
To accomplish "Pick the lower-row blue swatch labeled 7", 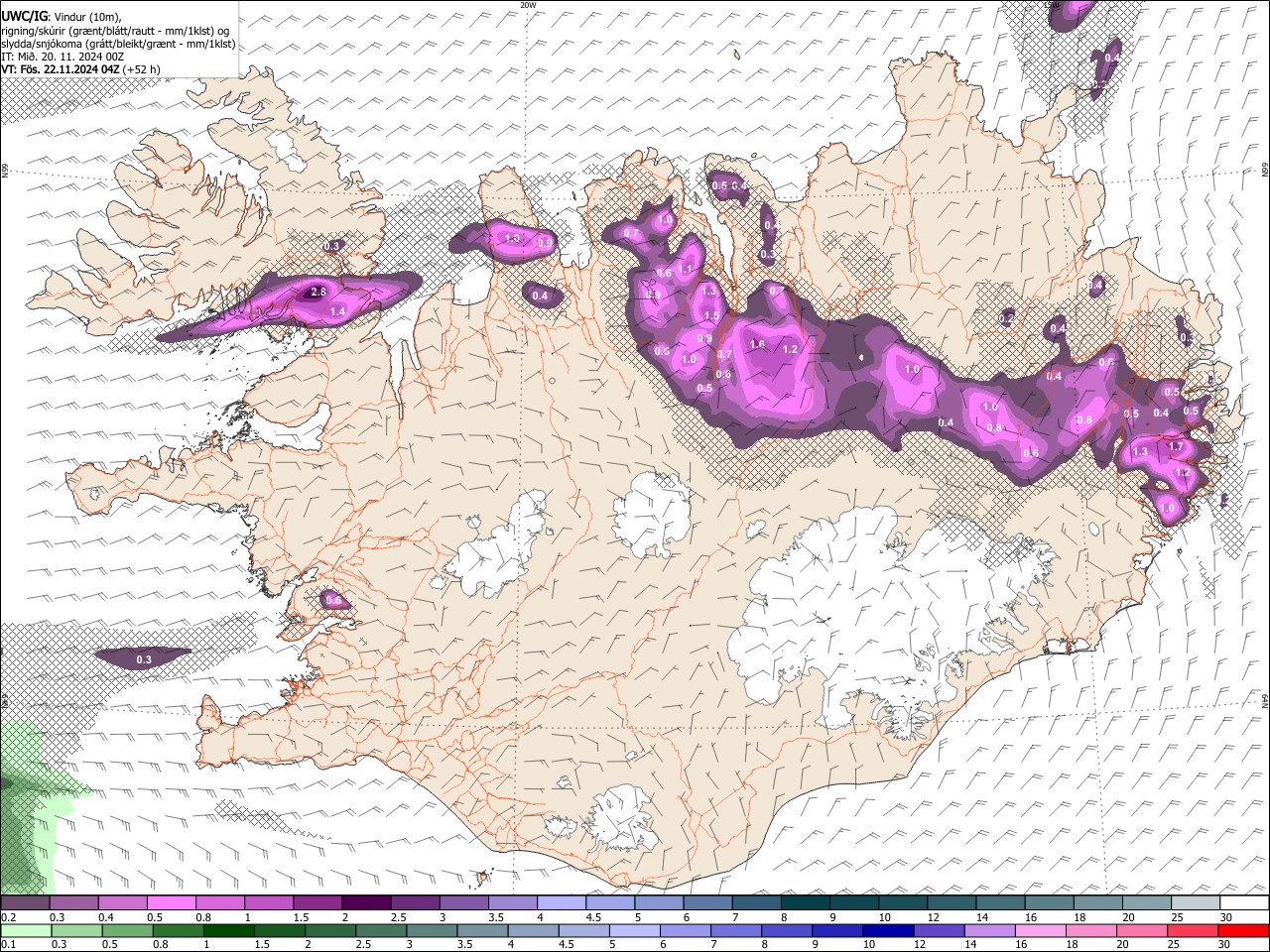I will pos(736,930).
